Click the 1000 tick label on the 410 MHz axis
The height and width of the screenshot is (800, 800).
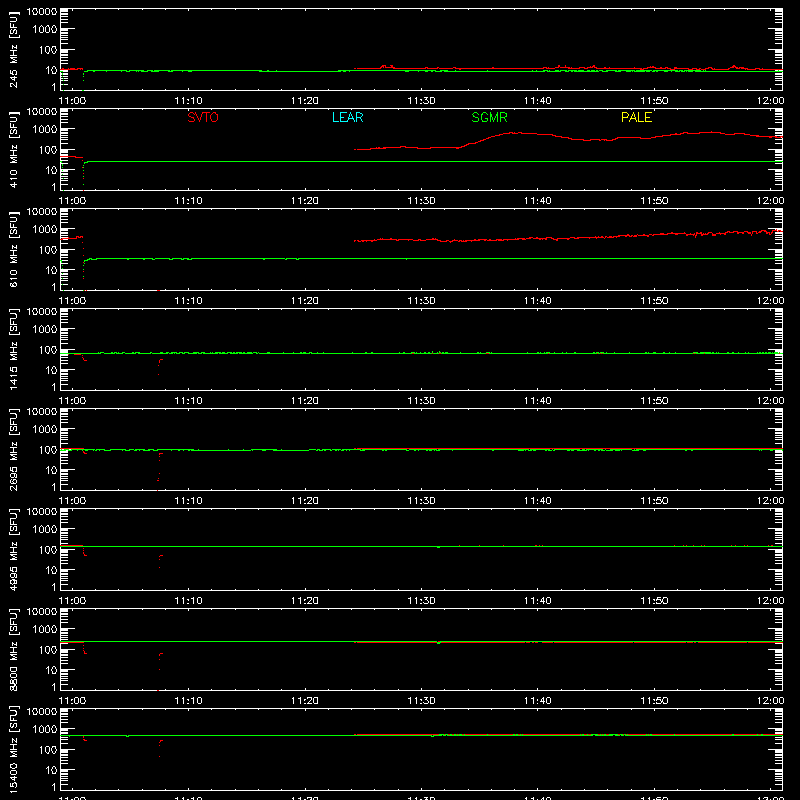[45, 130]
